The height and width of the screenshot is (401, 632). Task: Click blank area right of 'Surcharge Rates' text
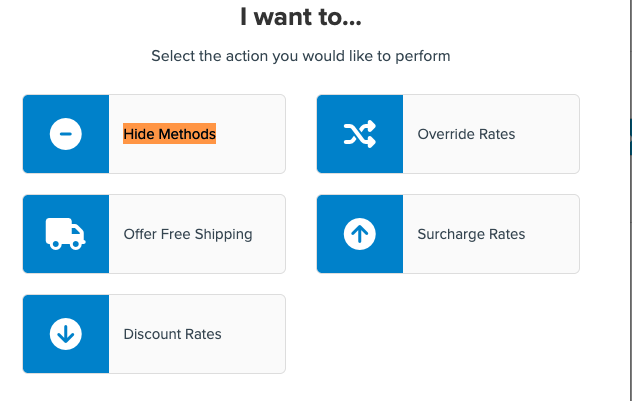pyautogui.click(x=553, y=234)
